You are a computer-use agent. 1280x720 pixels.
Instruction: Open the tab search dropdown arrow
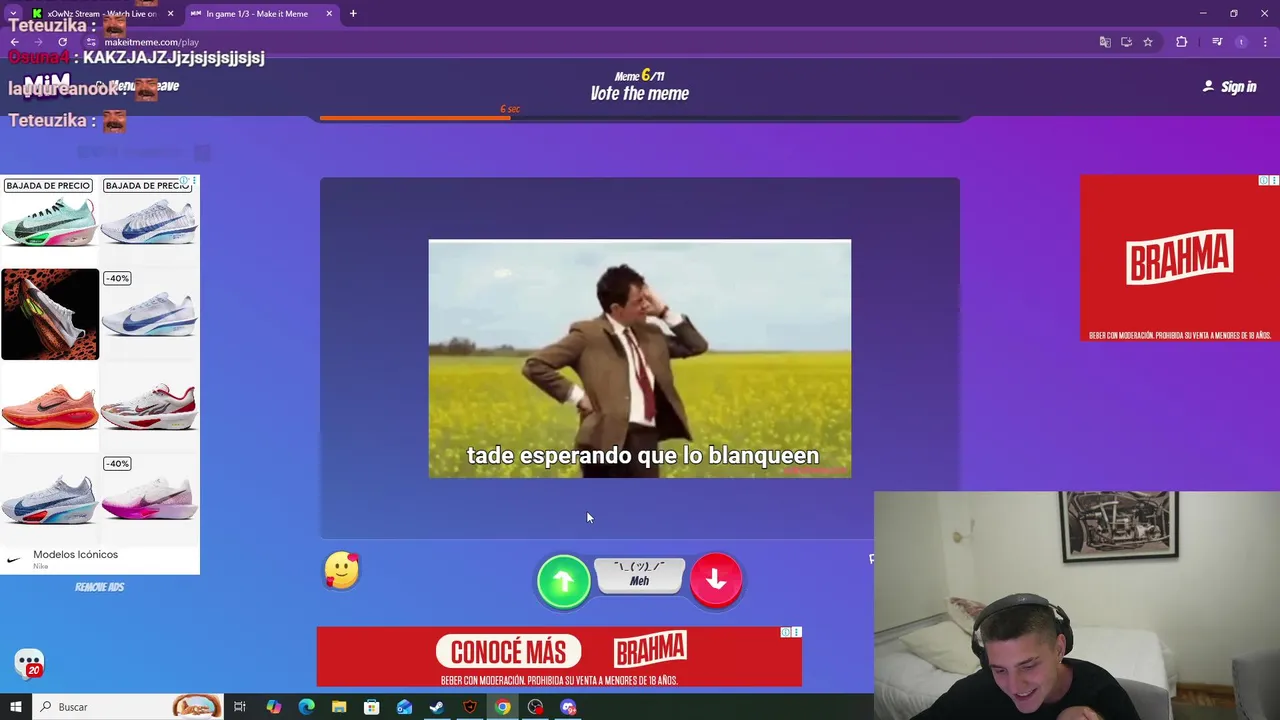pos(13,14)
